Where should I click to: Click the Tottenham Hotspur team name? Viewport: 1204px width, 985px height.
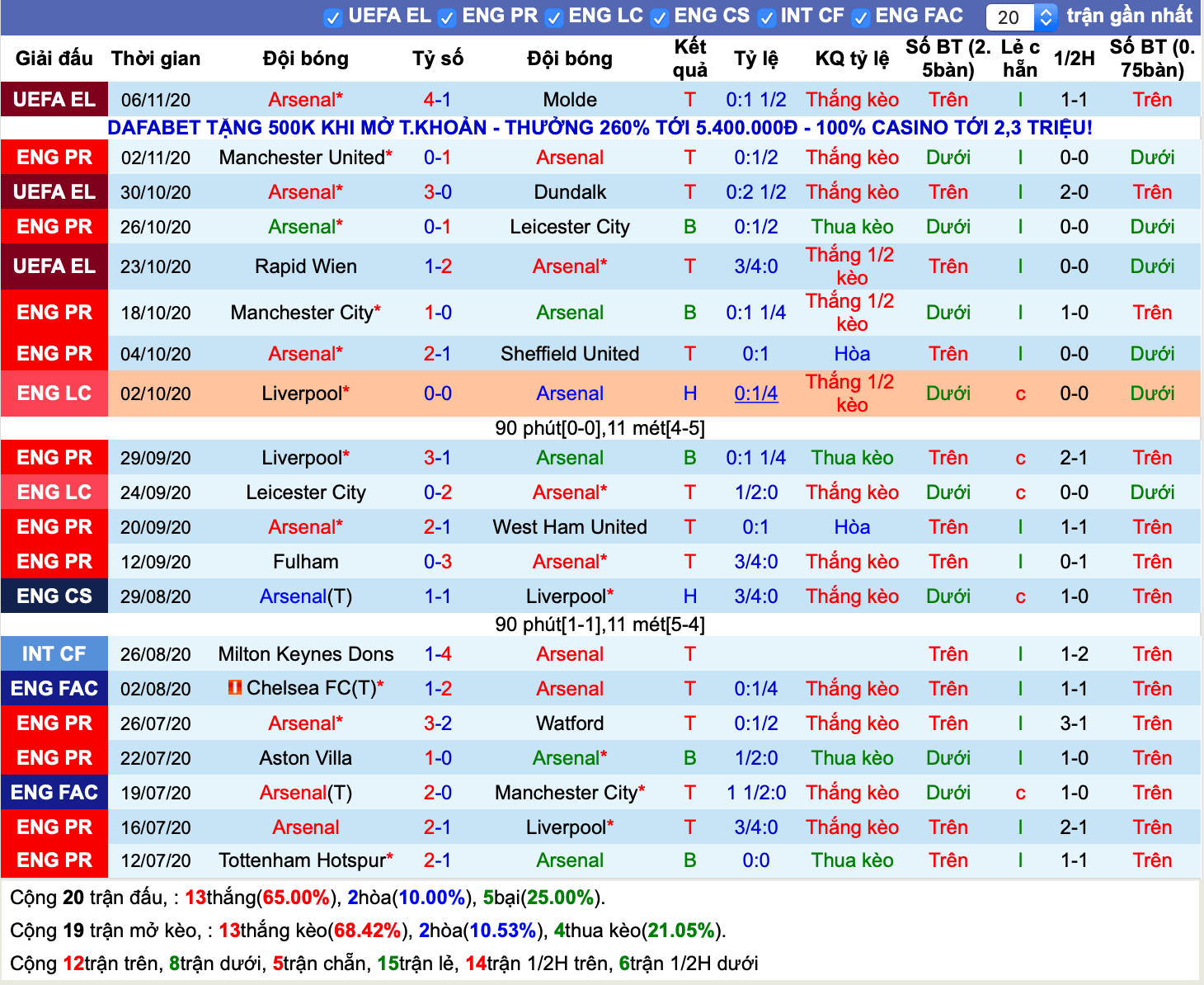[302, 860]
